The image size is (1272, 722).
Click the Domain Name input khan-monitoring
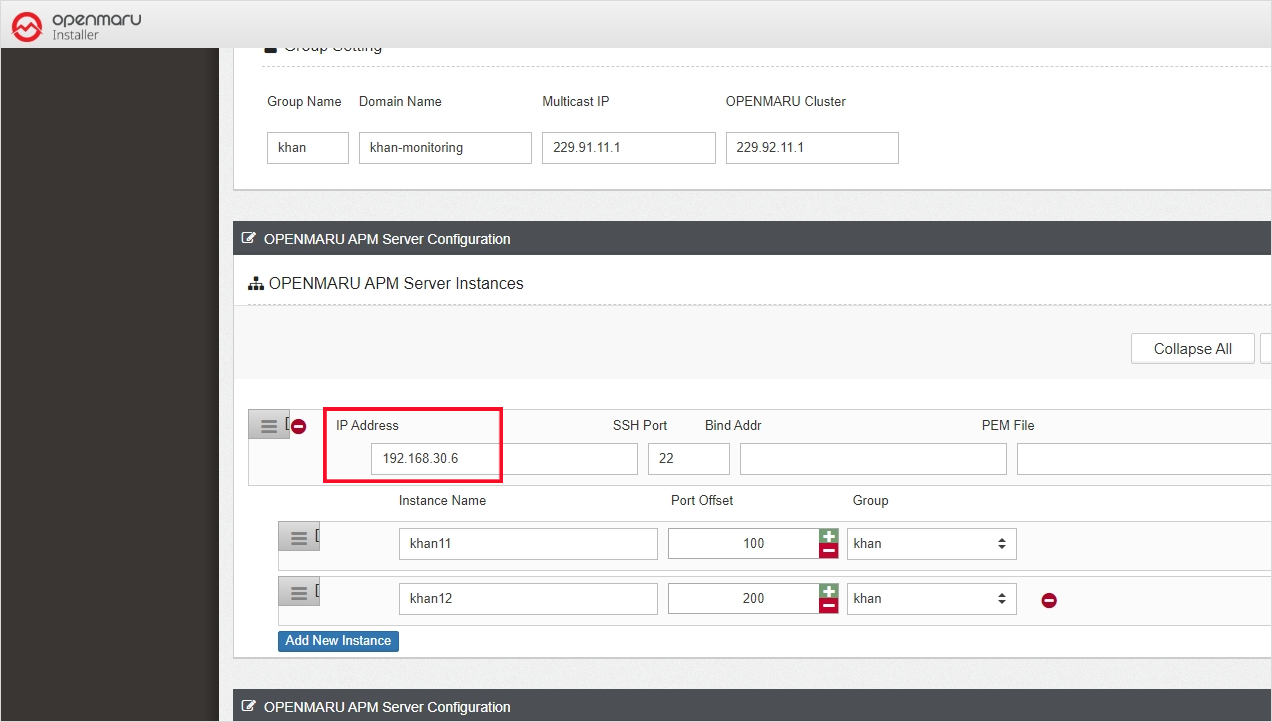[445, 148]
